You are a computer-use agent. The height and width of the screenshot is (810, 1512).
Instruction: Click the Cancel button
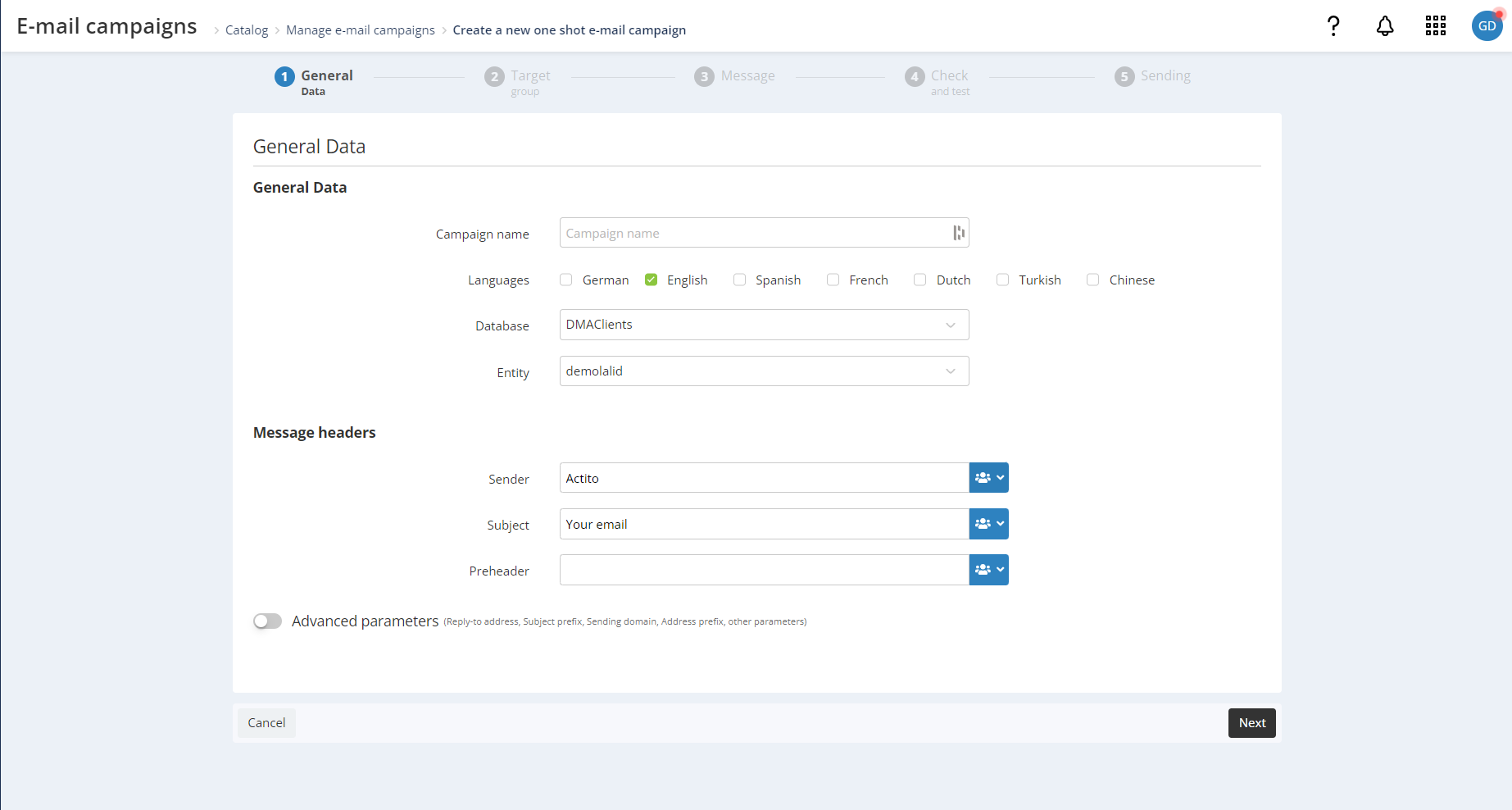tap(266, 723)
